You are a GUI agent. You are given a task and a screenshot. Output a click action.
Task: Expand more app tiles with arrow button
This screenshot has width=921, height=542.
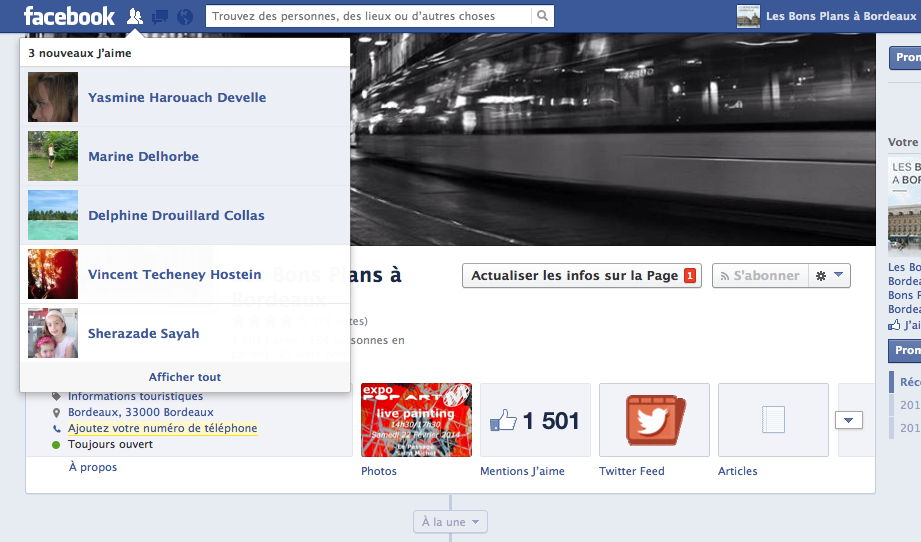(x=849, y=420)
